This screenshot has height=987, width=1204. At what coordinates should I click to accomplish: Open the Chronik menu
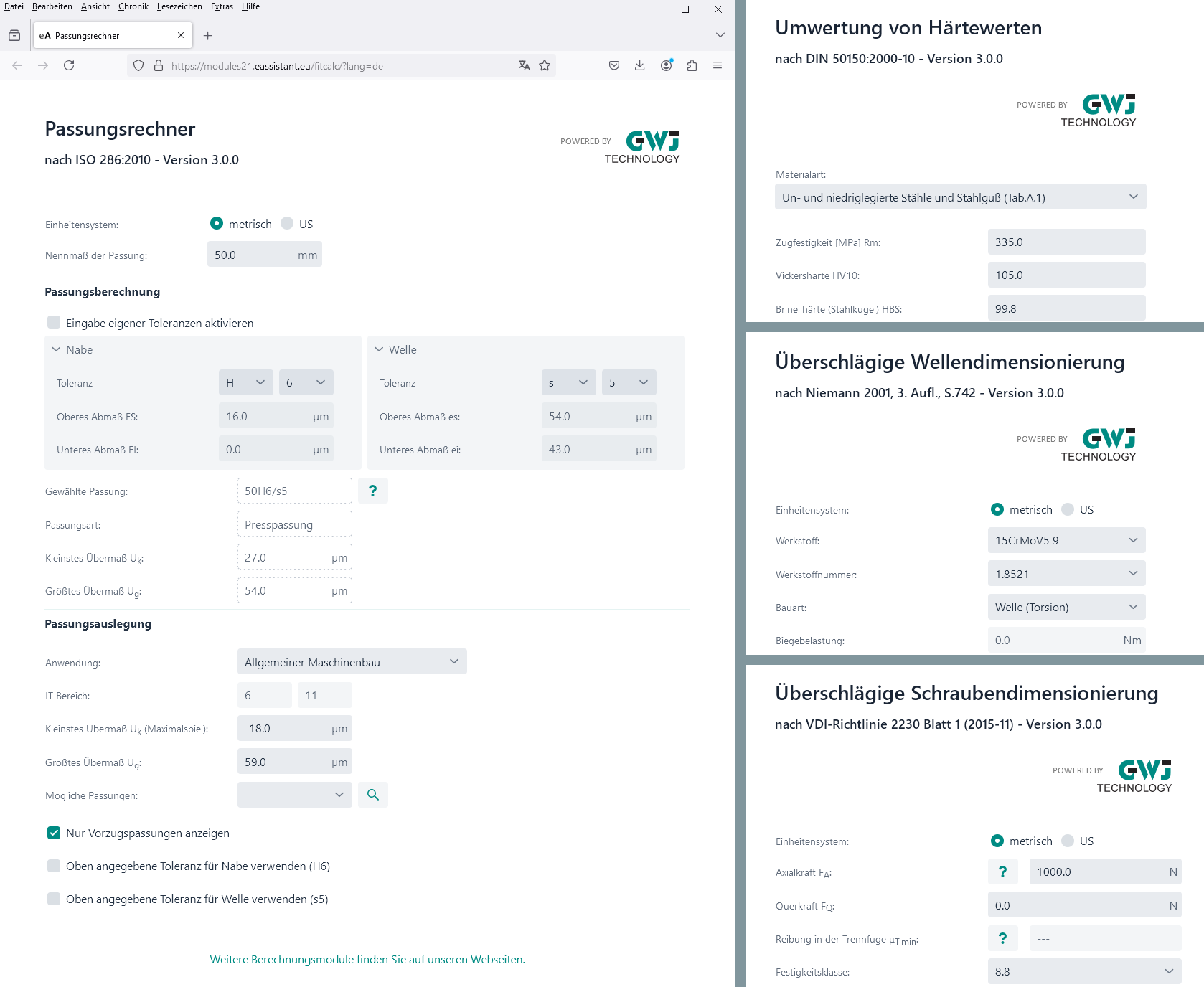tap(133, 6)
